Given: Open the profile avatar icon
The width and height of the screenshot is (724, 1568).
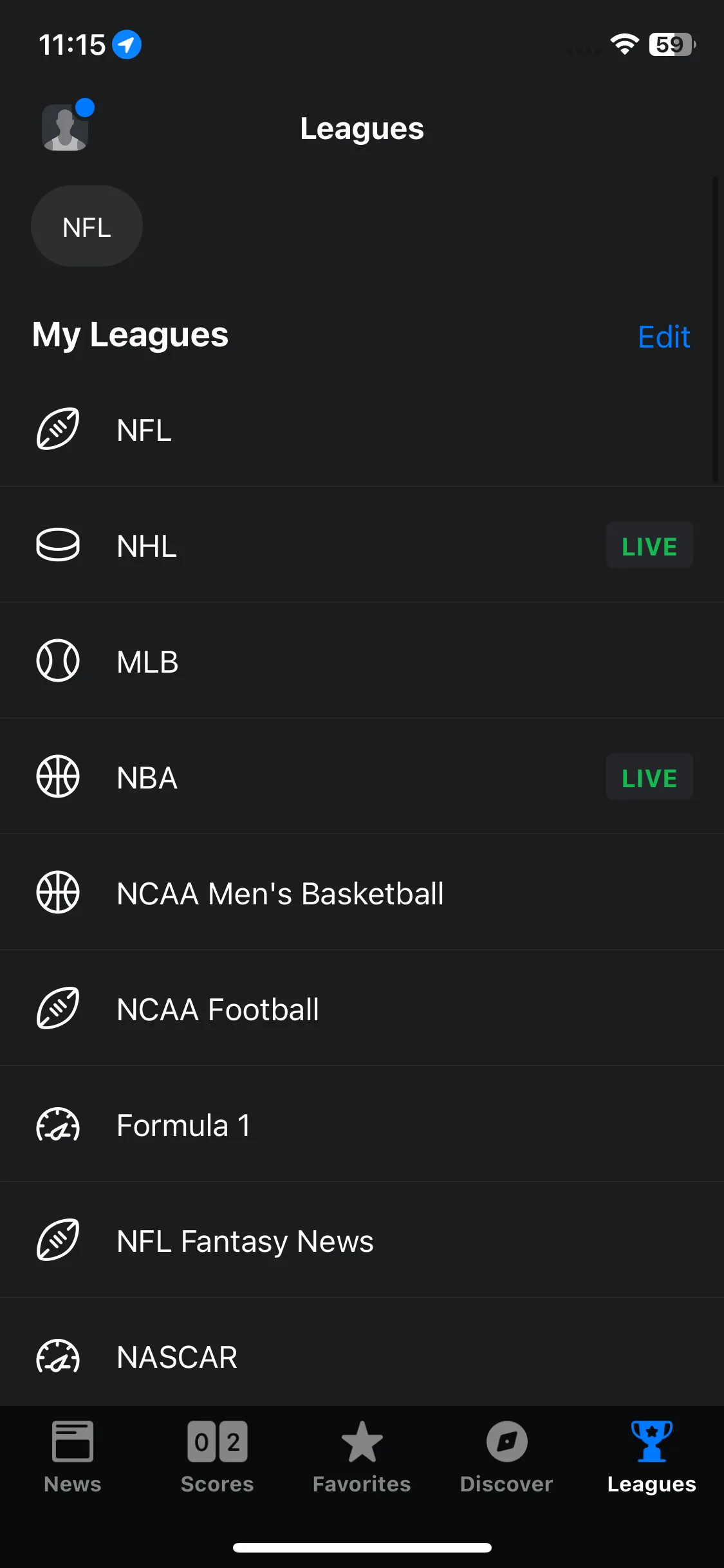Looking at the screenshot, I should 65,127.
